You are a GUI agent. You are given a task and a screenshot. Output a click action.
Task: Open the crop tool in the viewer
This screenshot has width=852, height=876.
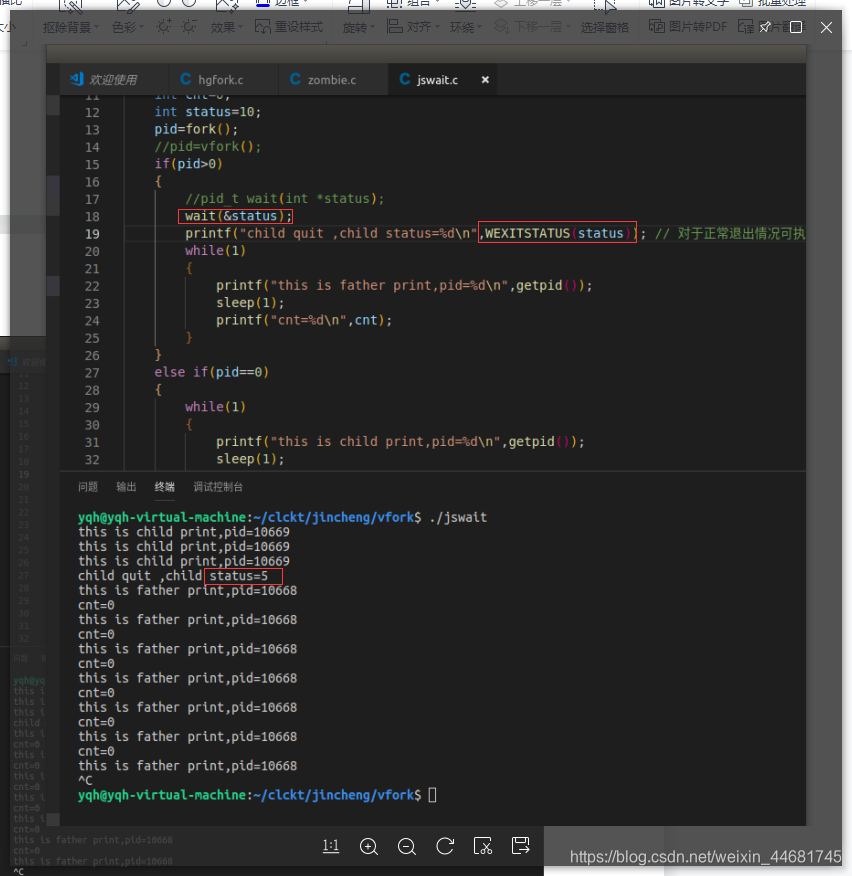click(x=483, y=846)
